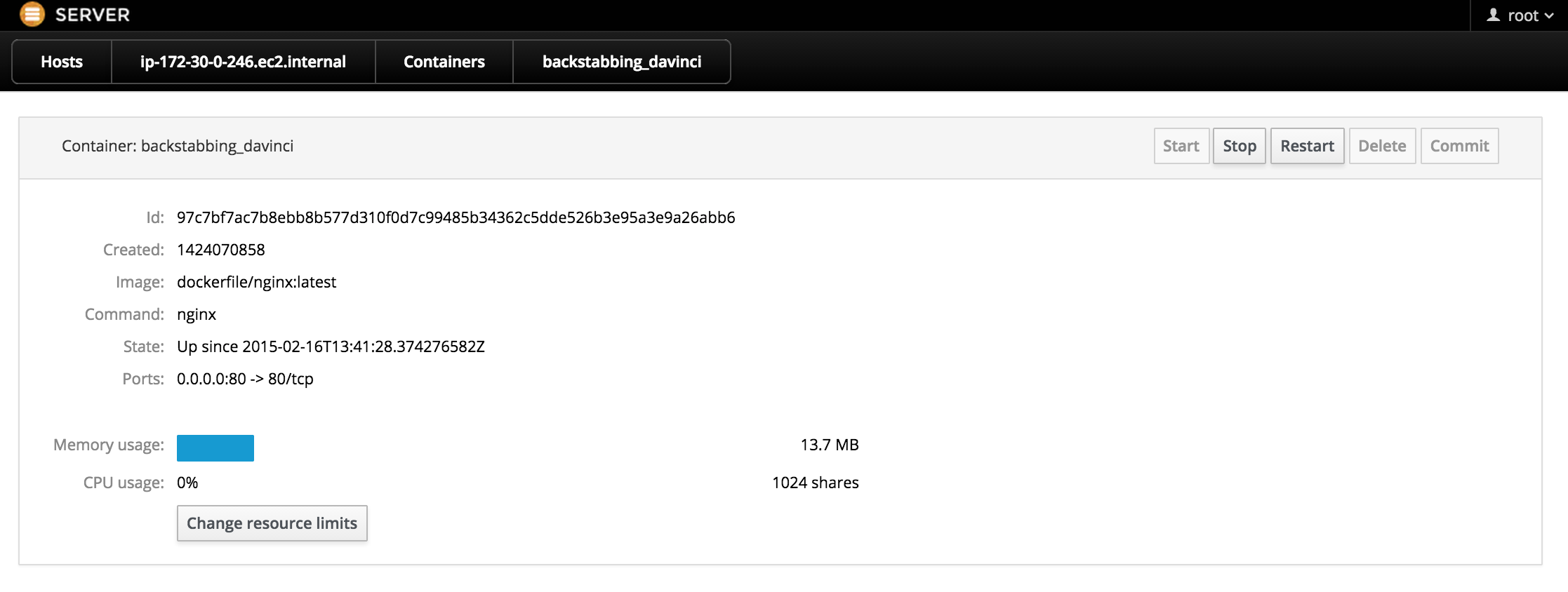Screen dimensions: 1568x592
Task: Open Change resource limits dialog
Action: [x=272, y=523]
